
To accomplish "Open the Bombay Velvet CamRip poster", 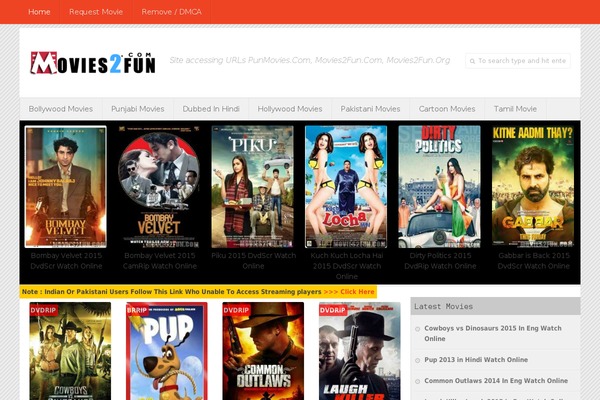I will pyautogui.click(x=159, y=187).
